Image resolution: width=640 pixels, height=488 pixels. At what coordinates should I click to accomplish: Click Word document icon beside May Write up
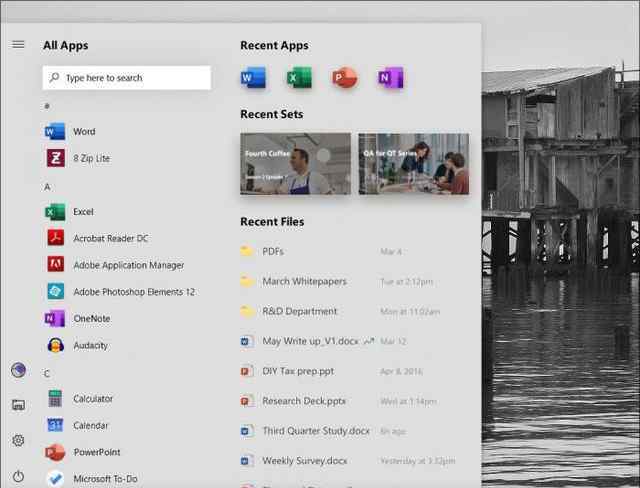pyautogui.click(x=247, y=341)
